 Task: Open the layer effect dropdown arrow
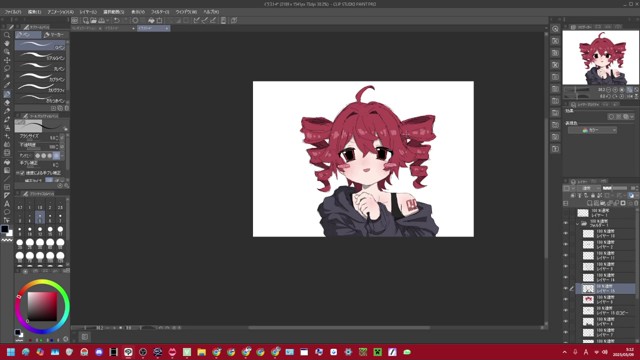[x=632, y=117]
